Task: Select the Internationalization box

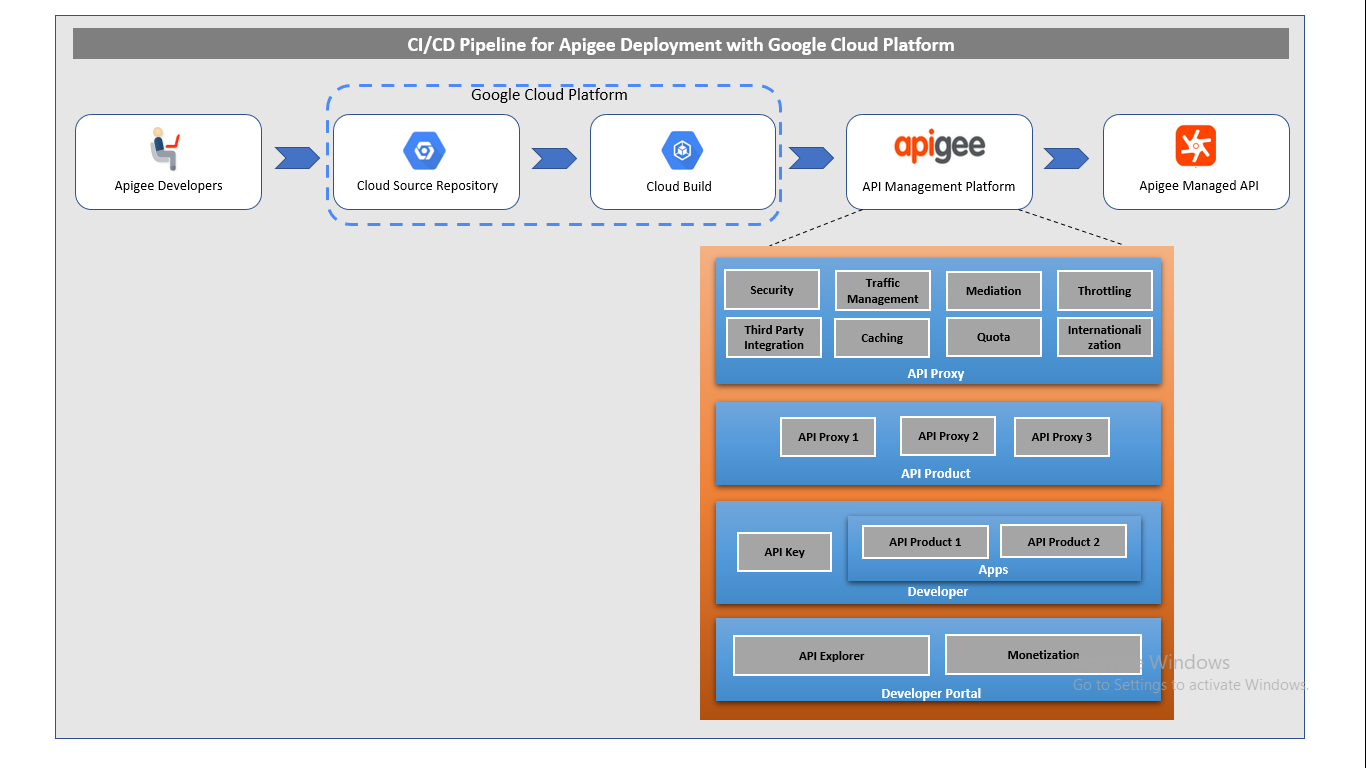Action: point(1105,337)
